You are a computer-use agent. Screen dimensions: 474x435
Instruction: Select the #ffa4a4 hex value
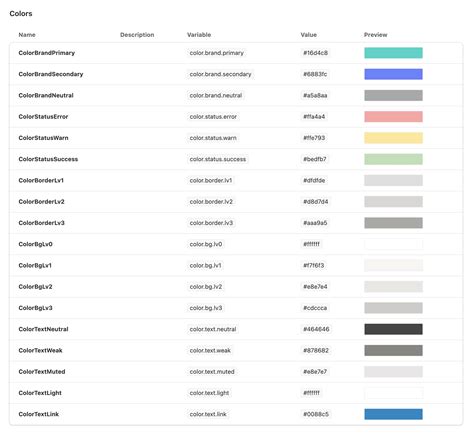pyautogui.click(x=314, y=117)
